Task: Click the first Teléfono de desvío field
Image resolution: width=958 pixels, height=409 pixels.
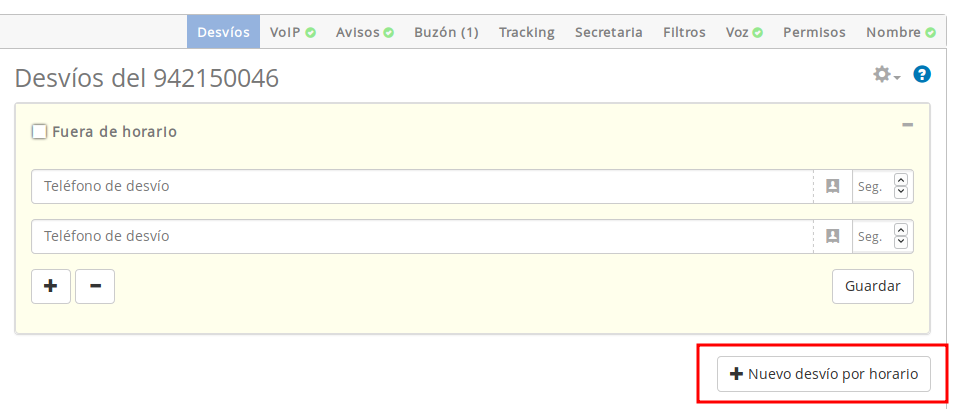Action: point(420,186)
